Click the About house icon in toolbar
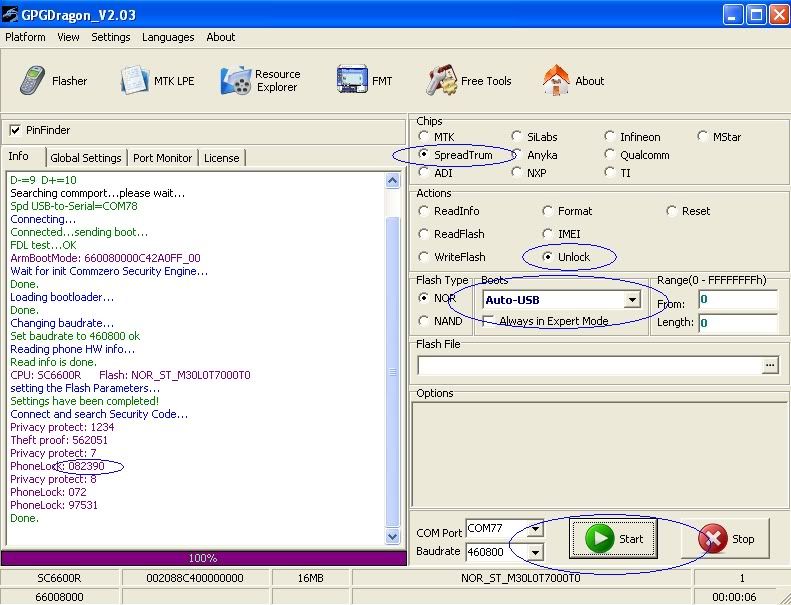Viewport: 791px width, 605px height. [556, 80]
